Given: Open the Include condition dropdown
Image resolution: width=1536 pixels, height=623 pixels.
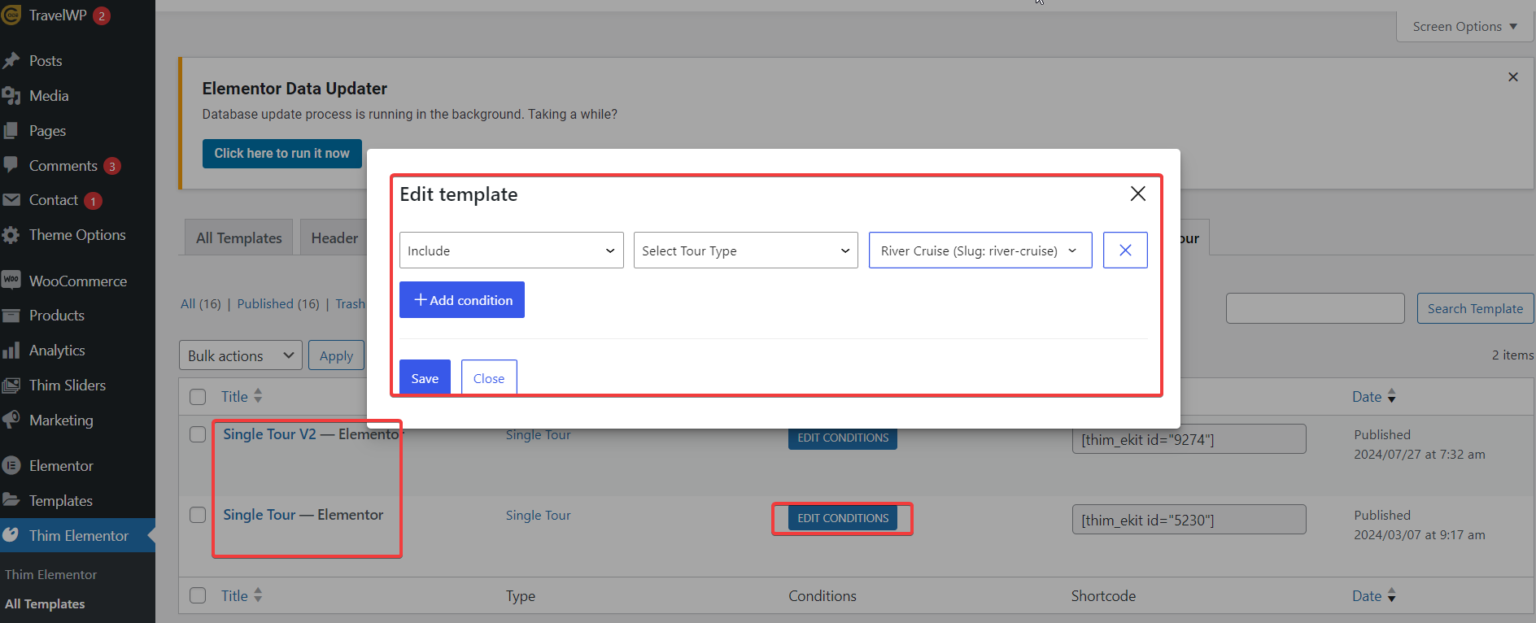Looking at the screenshot, I should click(x=512, y=250).
